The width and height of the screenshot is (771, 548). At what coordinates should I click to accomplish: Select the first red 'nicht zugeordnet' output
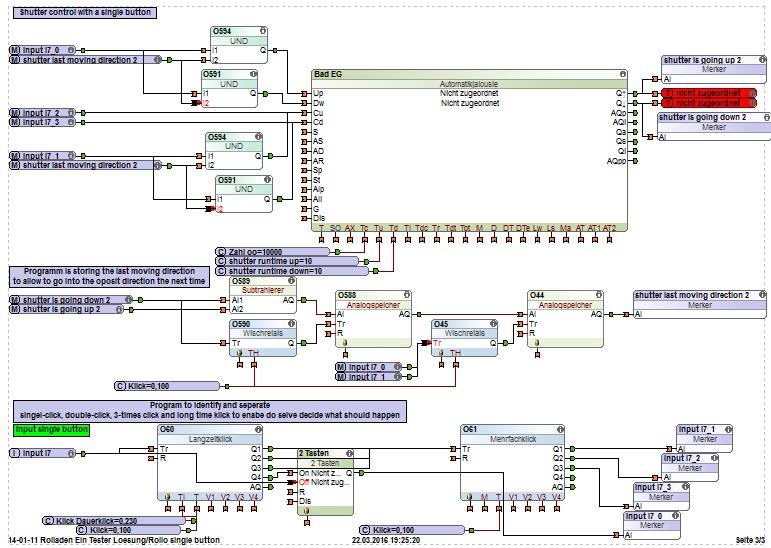point(709,93)
